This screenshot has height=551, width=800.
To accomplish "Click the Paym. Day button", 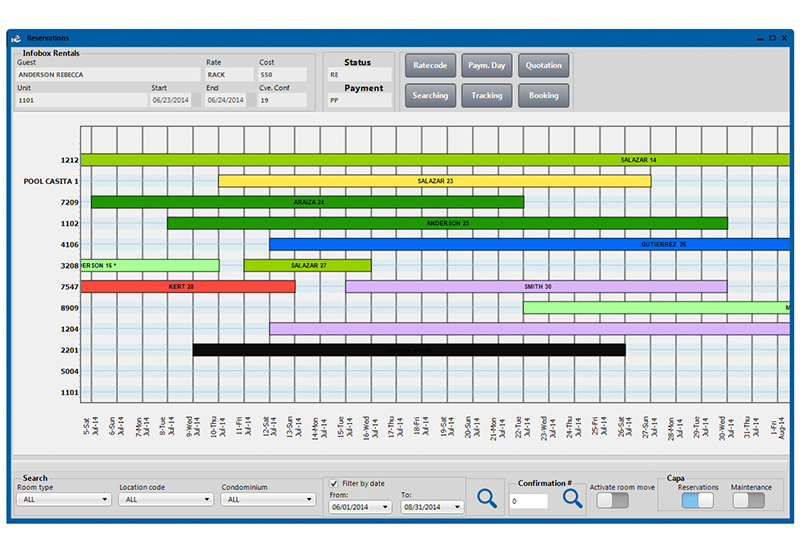I will (486, 66).
